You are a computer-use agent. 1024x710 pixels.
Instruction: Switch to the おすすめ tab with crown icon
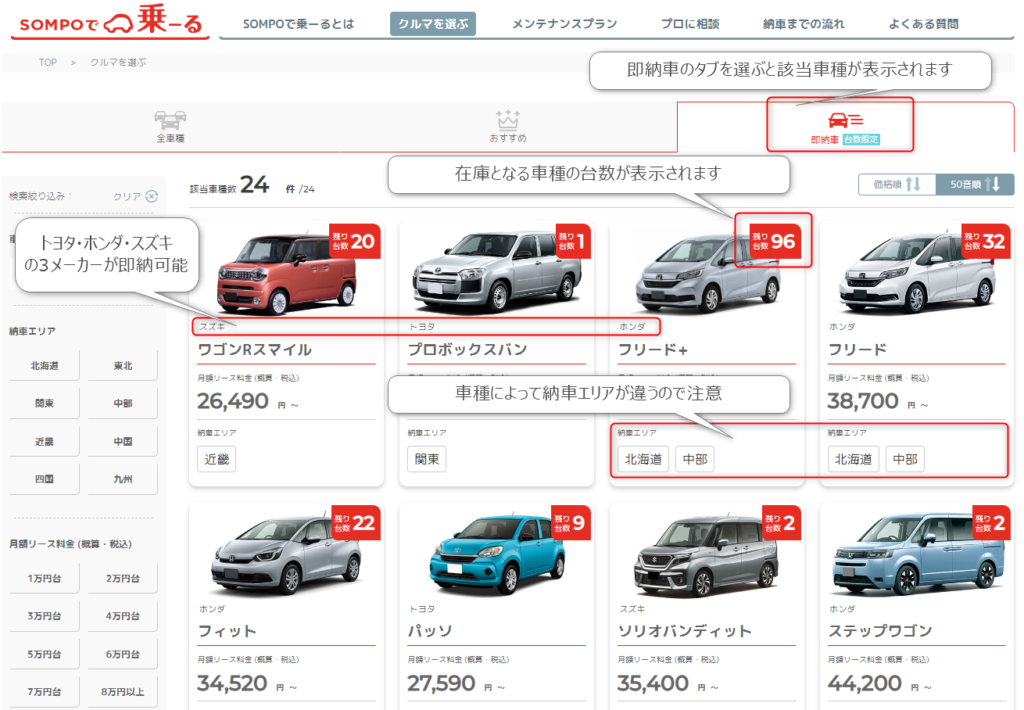[508, 126]
